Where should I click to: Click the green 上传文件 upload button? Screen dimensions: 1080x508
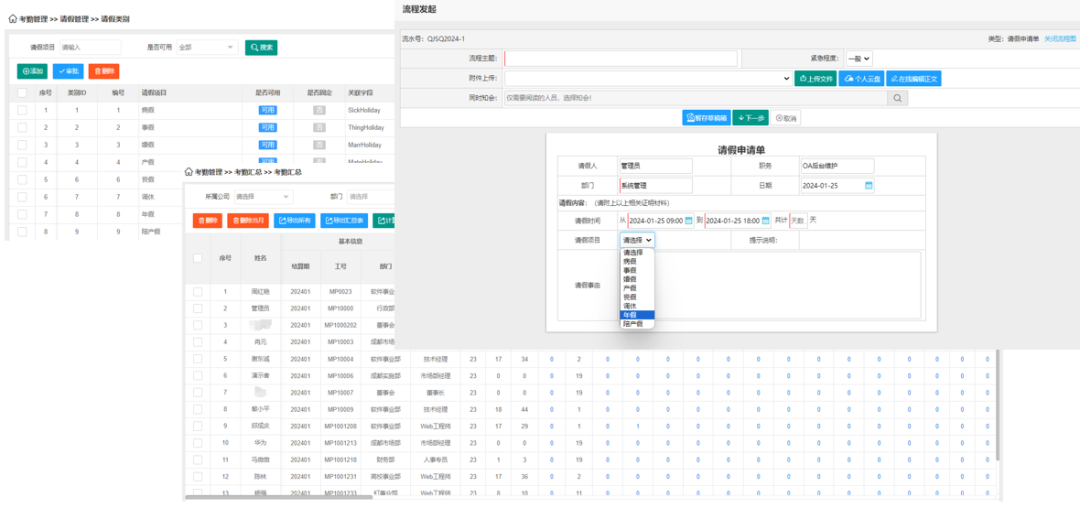(x=815, y=78)
